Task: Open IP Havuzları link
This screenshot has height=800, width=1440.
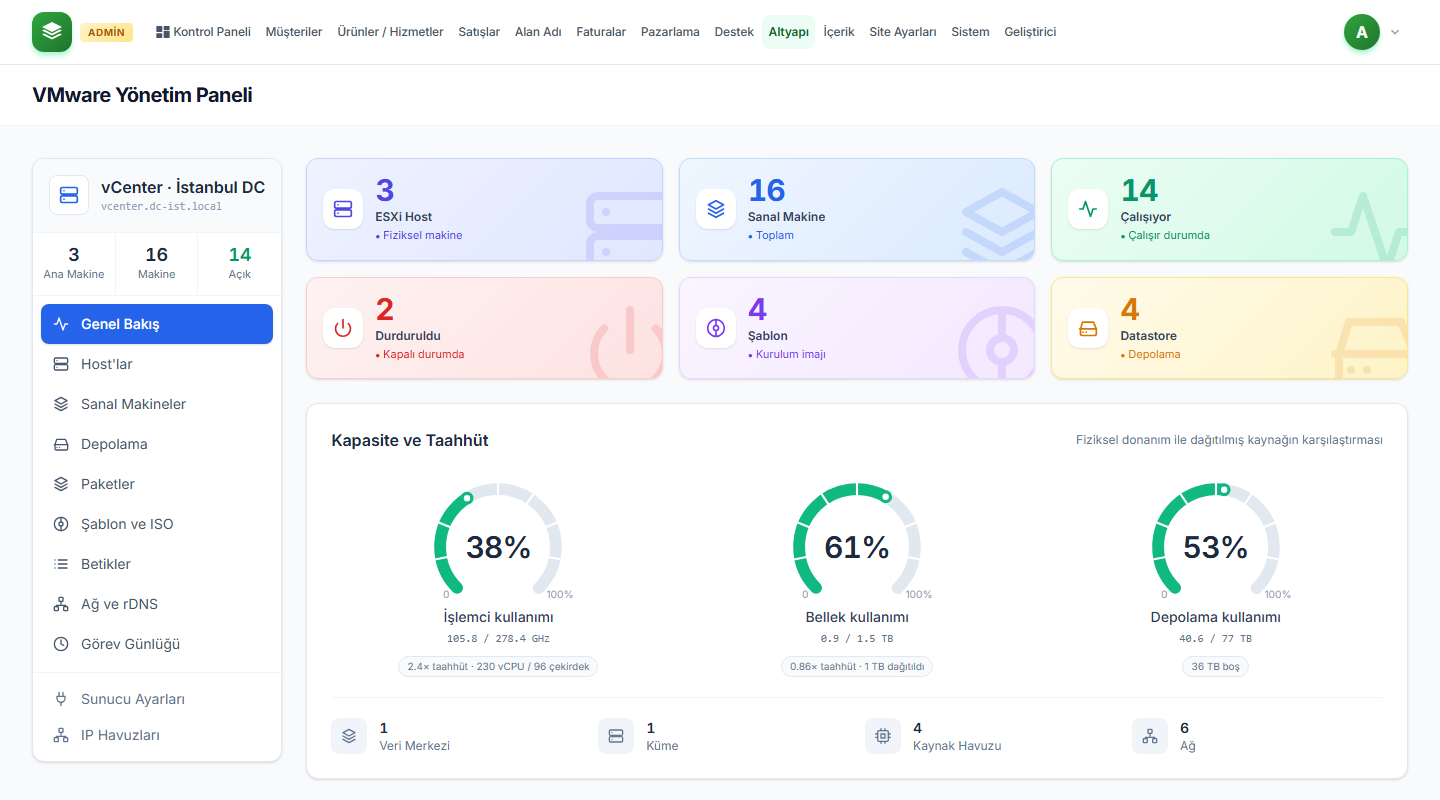Action: [x=157, y=735]
